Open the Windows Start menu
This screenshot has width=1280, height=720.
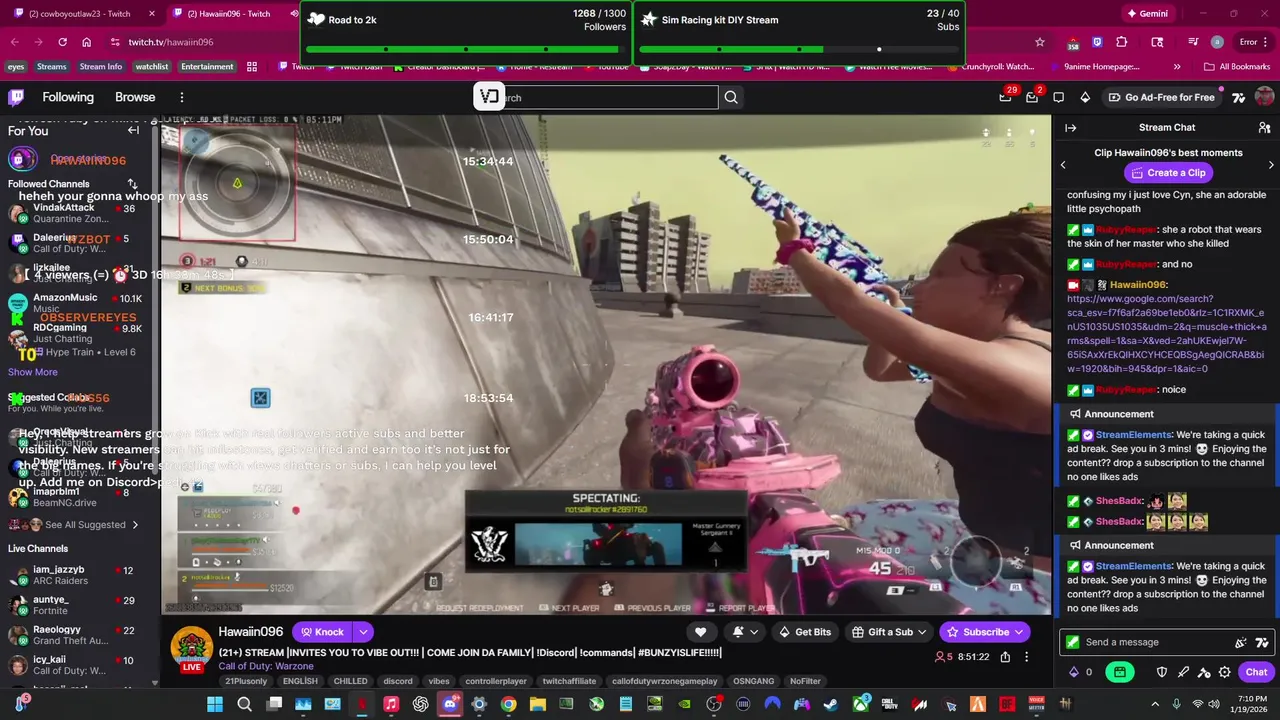click(215, 704)
